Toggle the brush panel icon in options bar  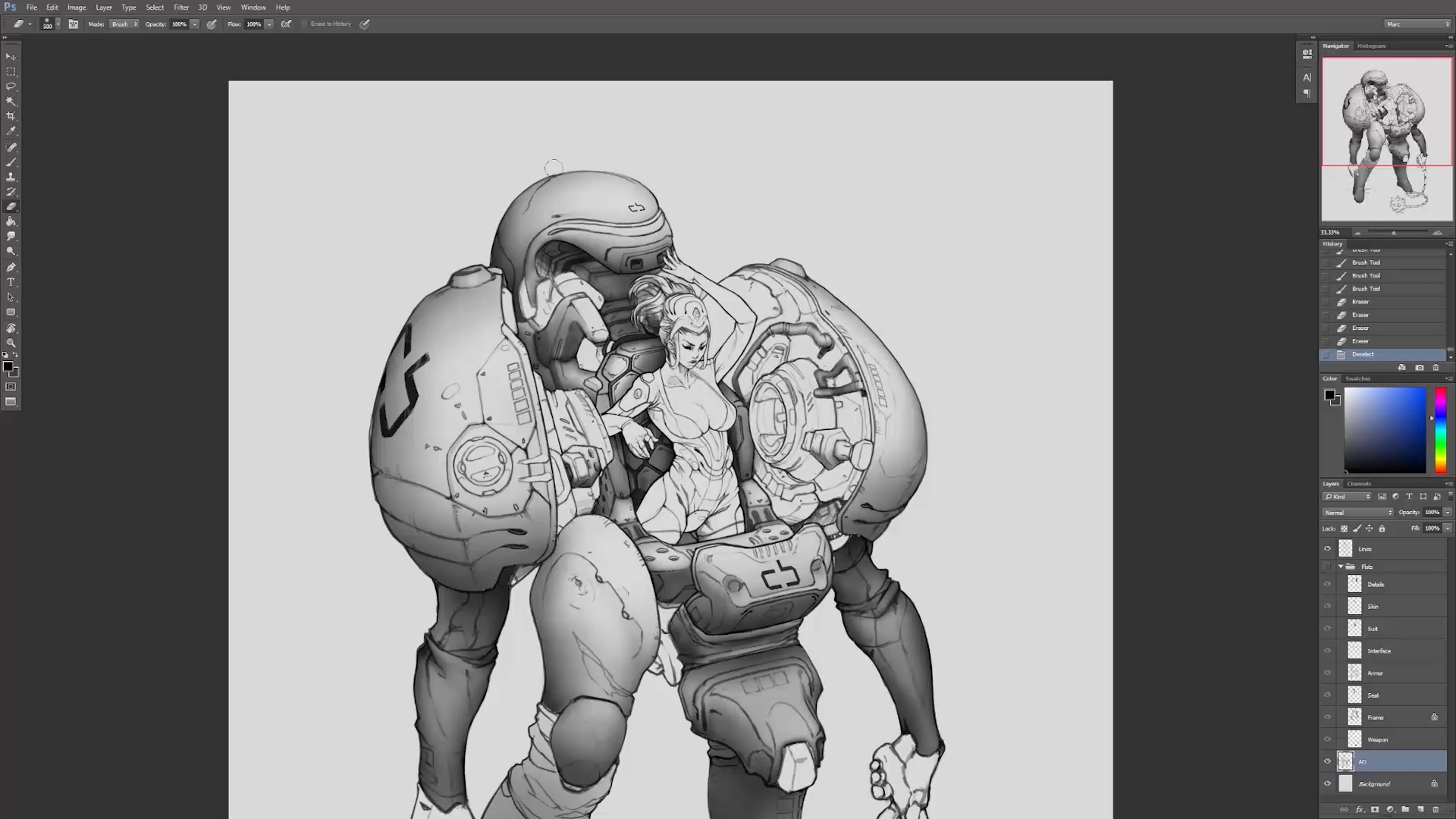point(74,24)
